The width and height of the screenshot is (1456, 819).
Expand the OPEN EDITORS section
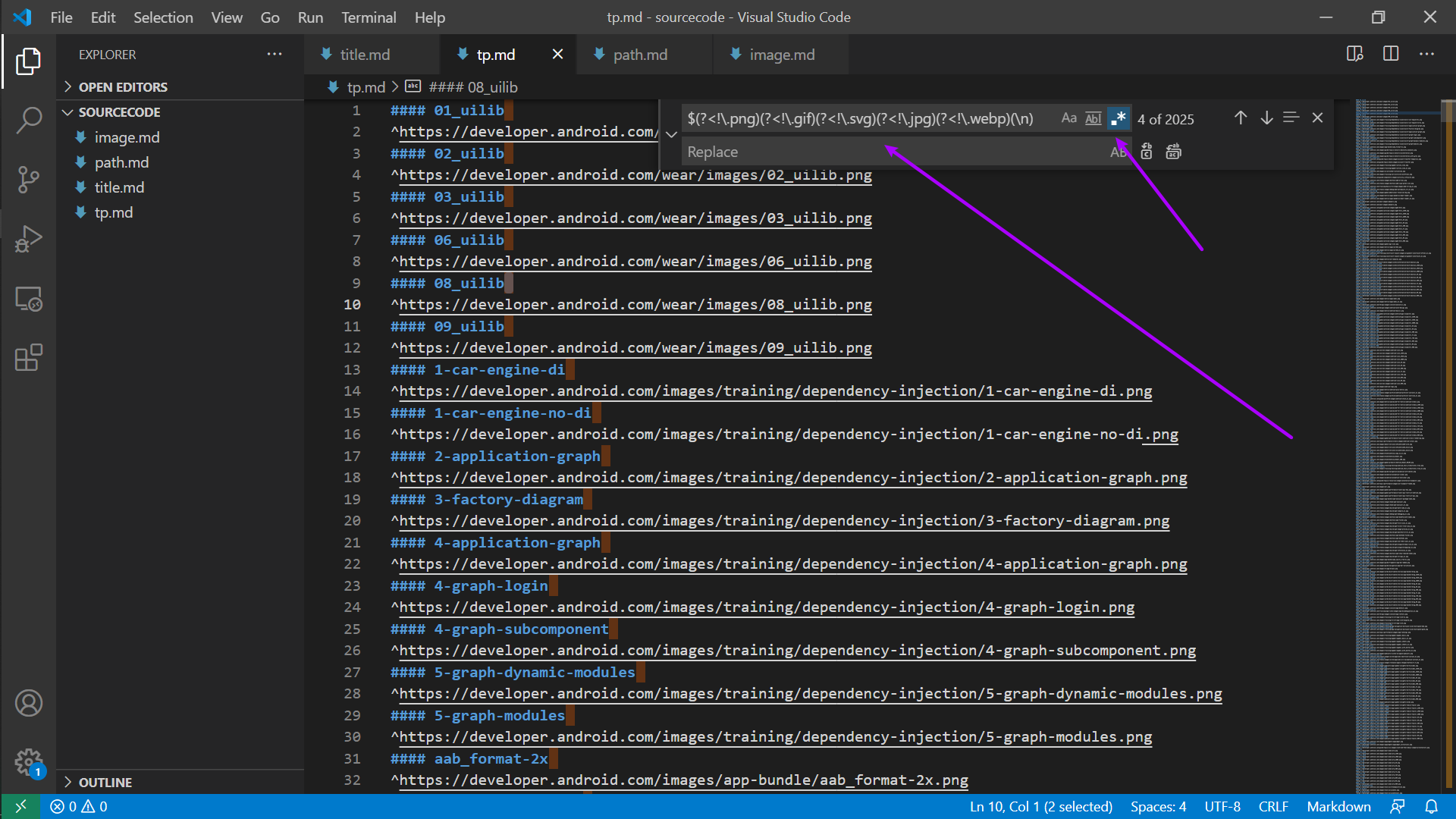123,86
